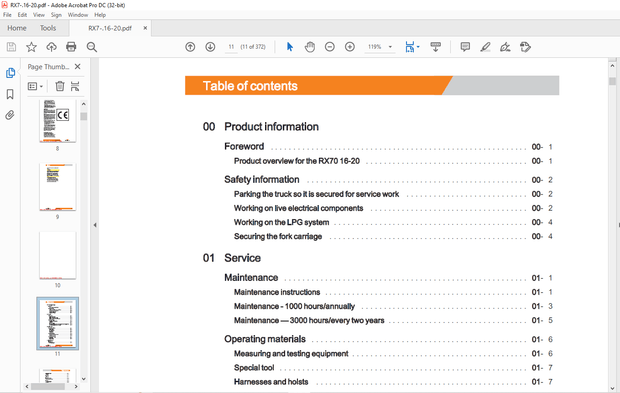Click the Table of contents heading
The image size is (620, 393).
click(250, 86)
